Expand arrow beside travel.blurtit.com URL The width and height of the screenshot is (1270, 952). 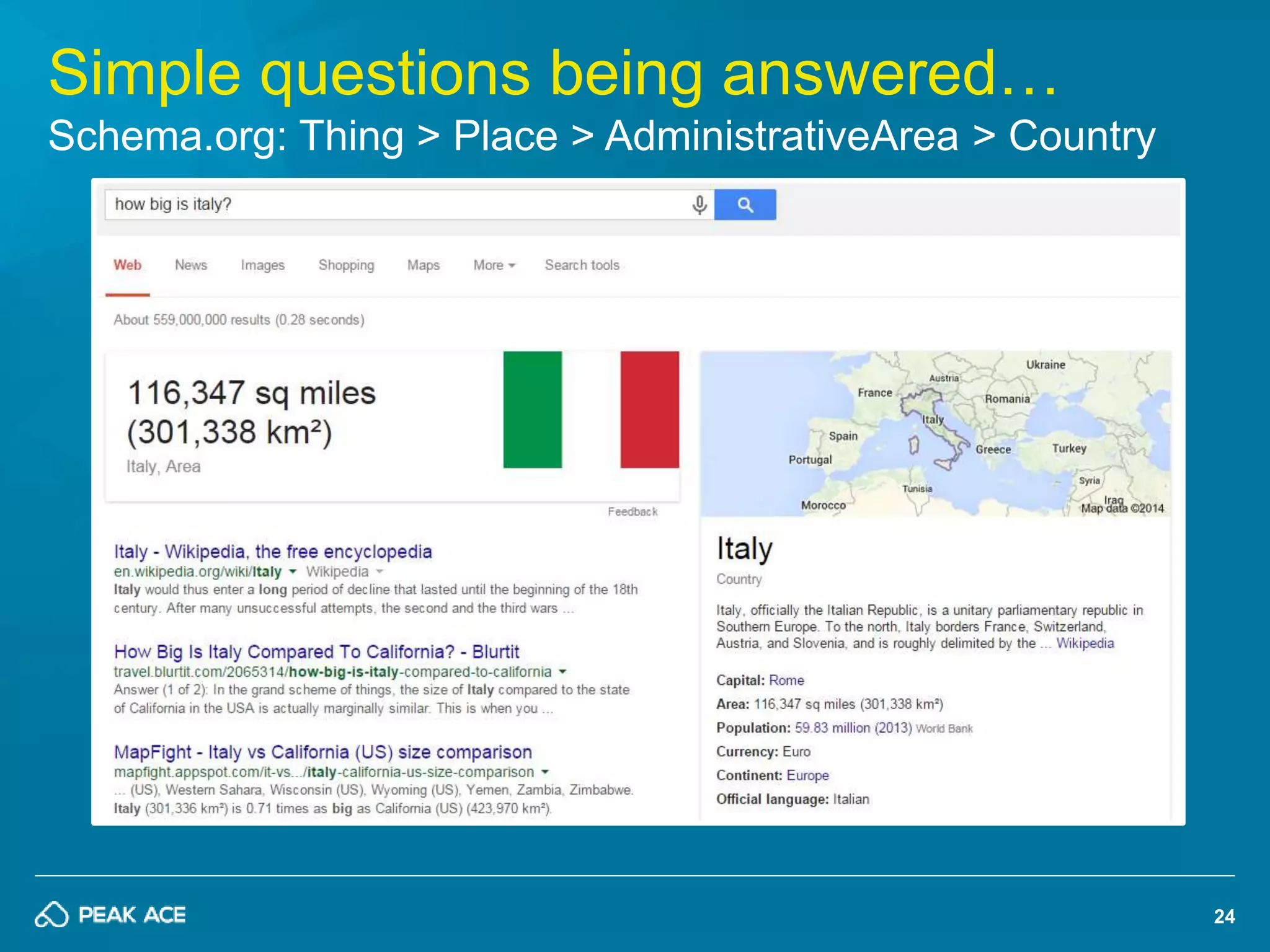562,671
